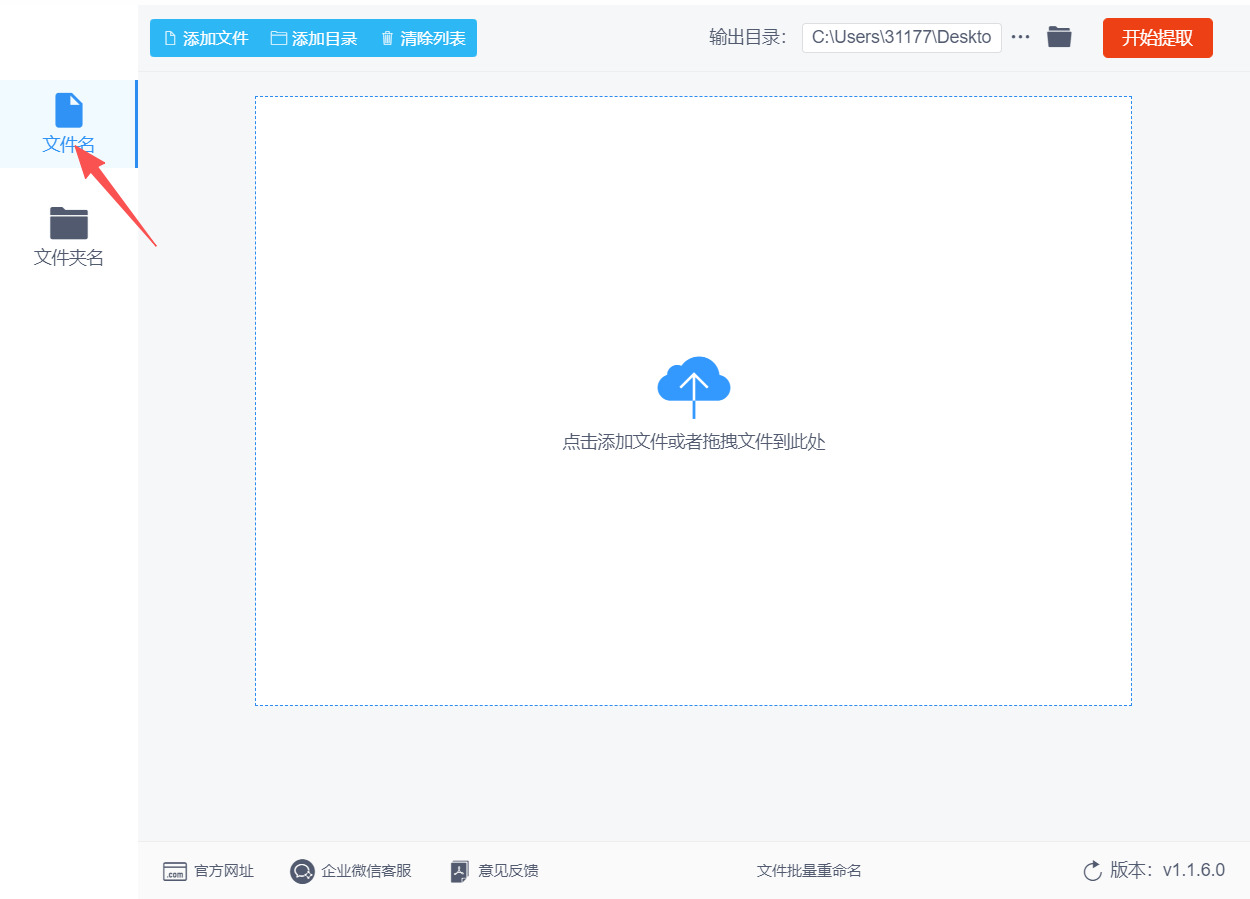Click 添加目录 in the toolbar
Image resolution: width=1250 pixels, height=899 pixels.
coord(314,37)
